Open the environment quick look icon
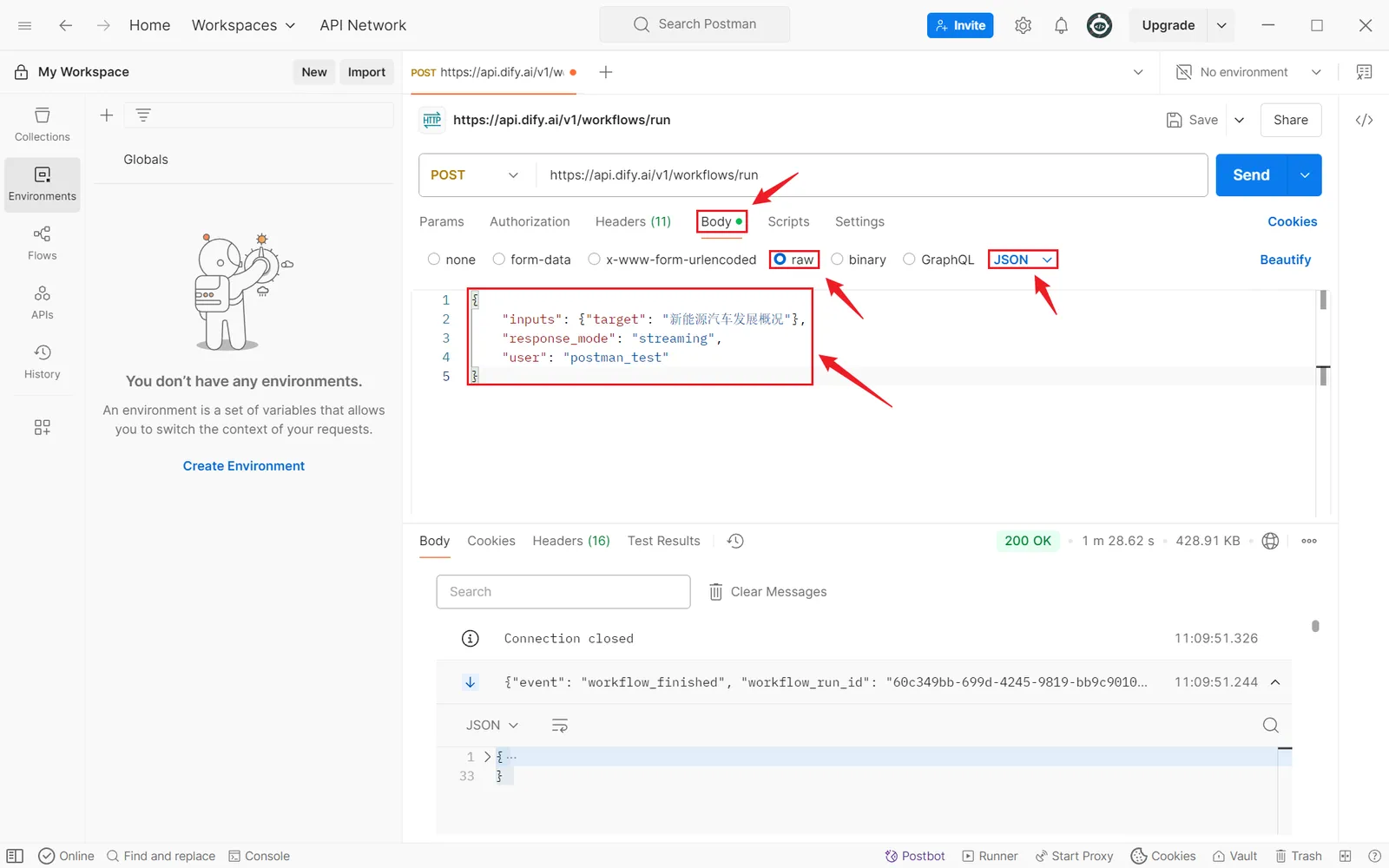This screenshot has height=868, width=1389. pos(1364,72)
